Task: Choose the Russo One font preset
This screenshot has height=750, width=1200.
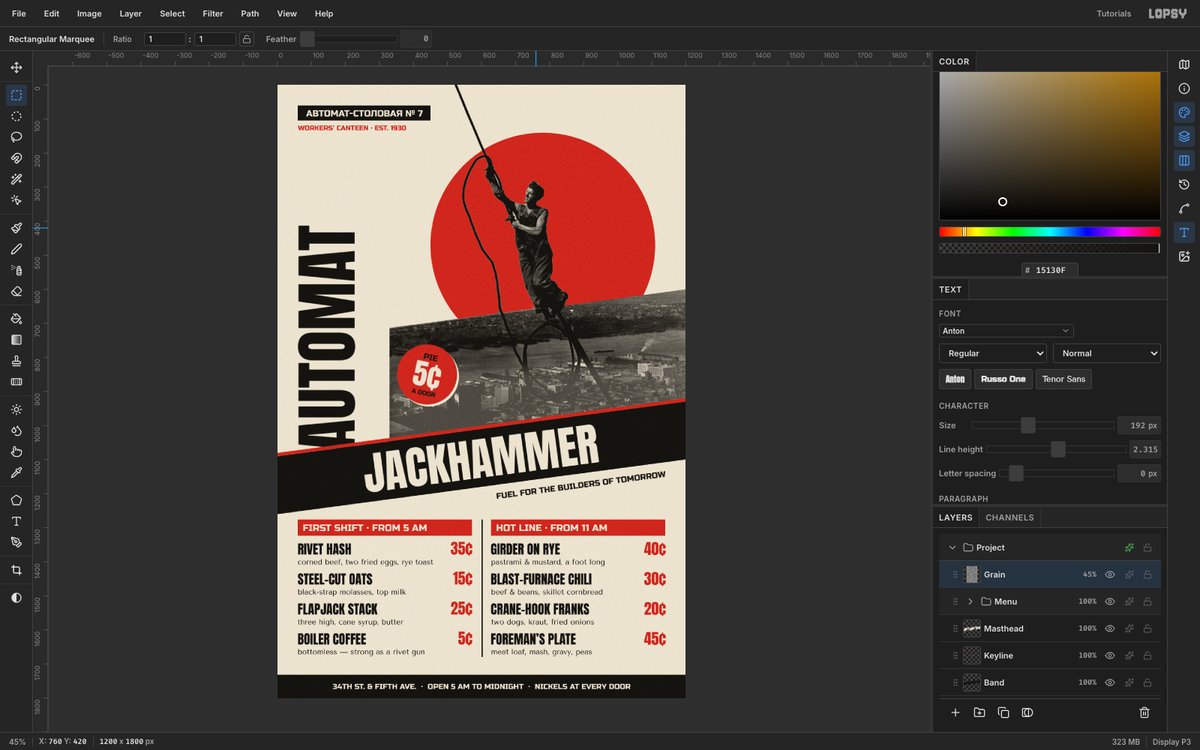Action: click(x=1003, y=379)
